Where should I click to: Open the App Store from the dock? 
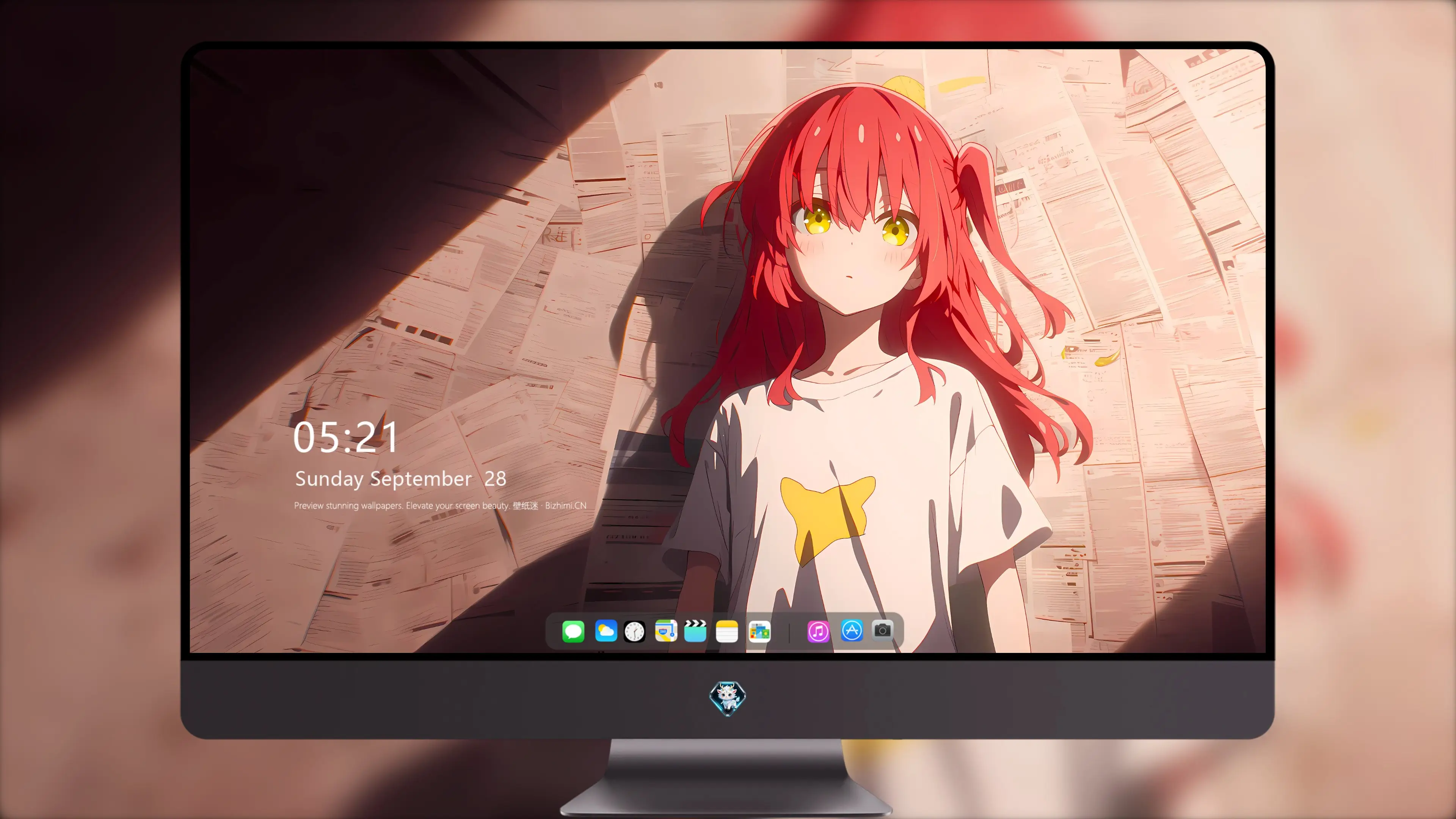click(852, 630)
